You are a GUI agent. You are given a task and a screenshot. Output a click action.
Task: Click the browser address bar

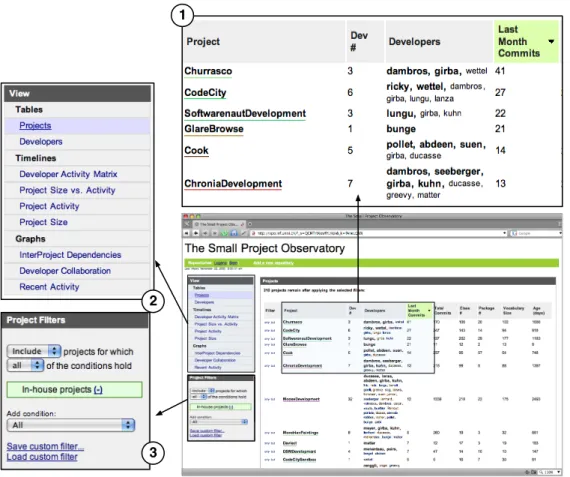pos(378,233)
